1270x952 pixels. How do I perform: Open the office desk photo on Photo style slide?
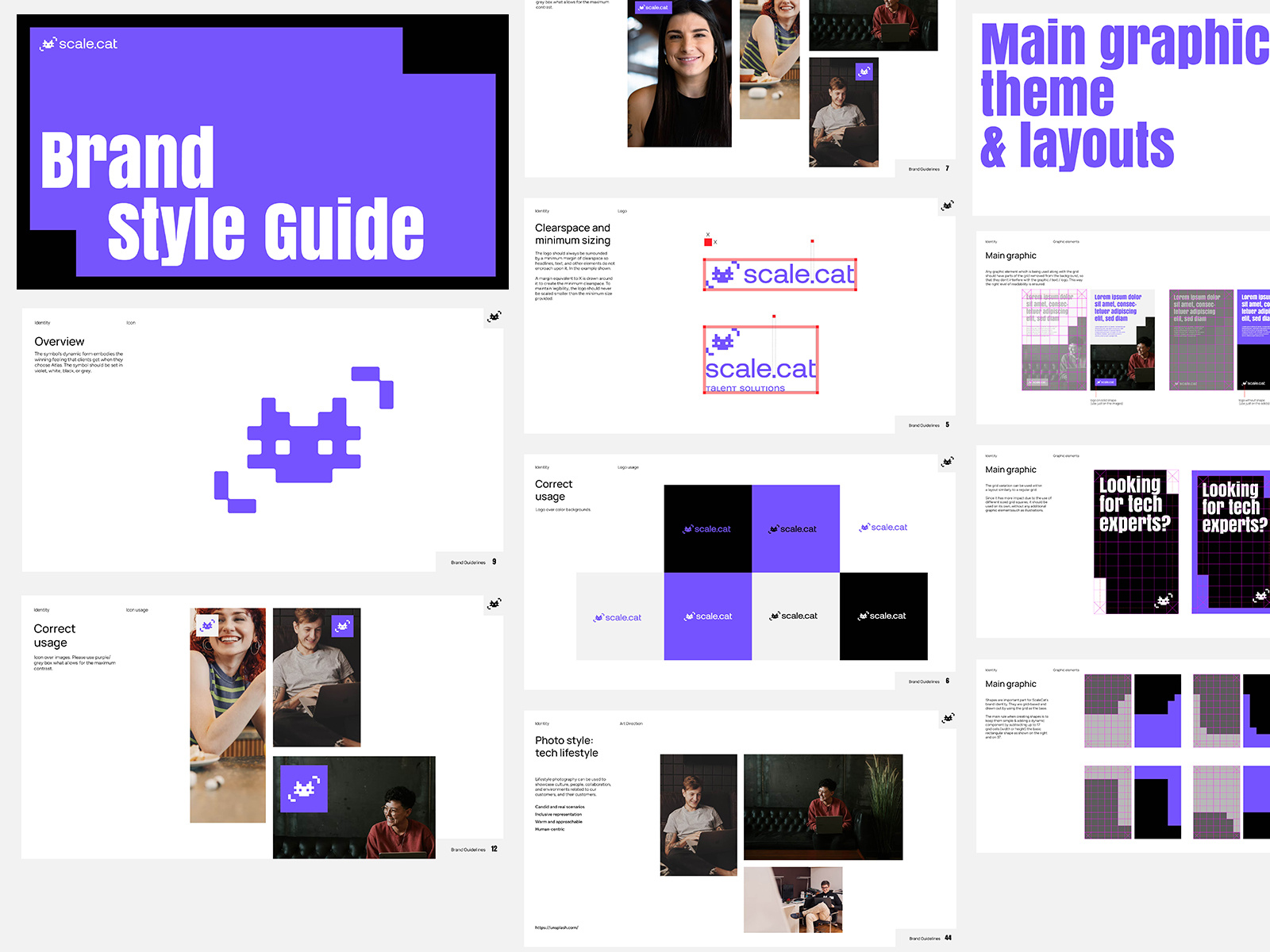793,900
